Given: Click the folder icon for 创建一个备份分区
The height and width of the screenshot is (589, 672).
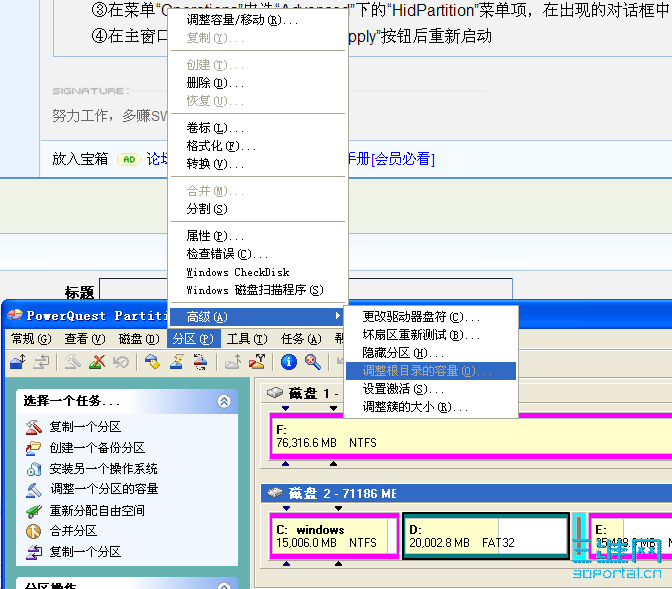Looking at the screenshot, I should coord(34,448).
